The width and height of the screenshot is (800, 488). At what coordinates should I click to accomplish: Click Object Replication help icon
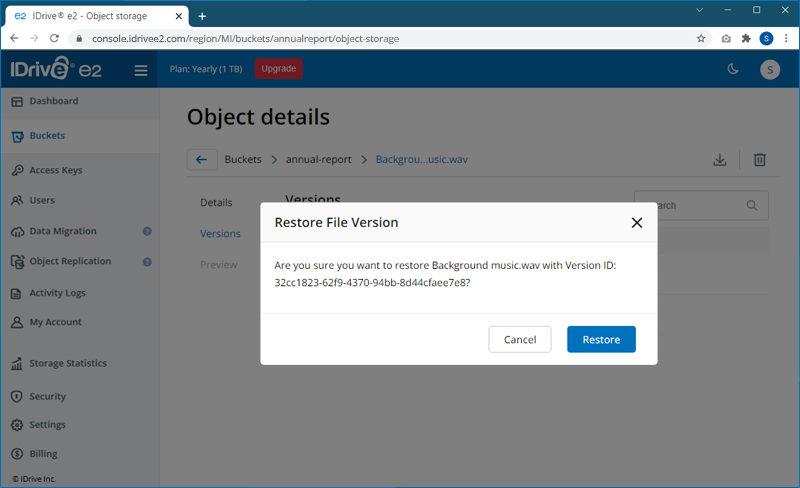pos(147,262)
